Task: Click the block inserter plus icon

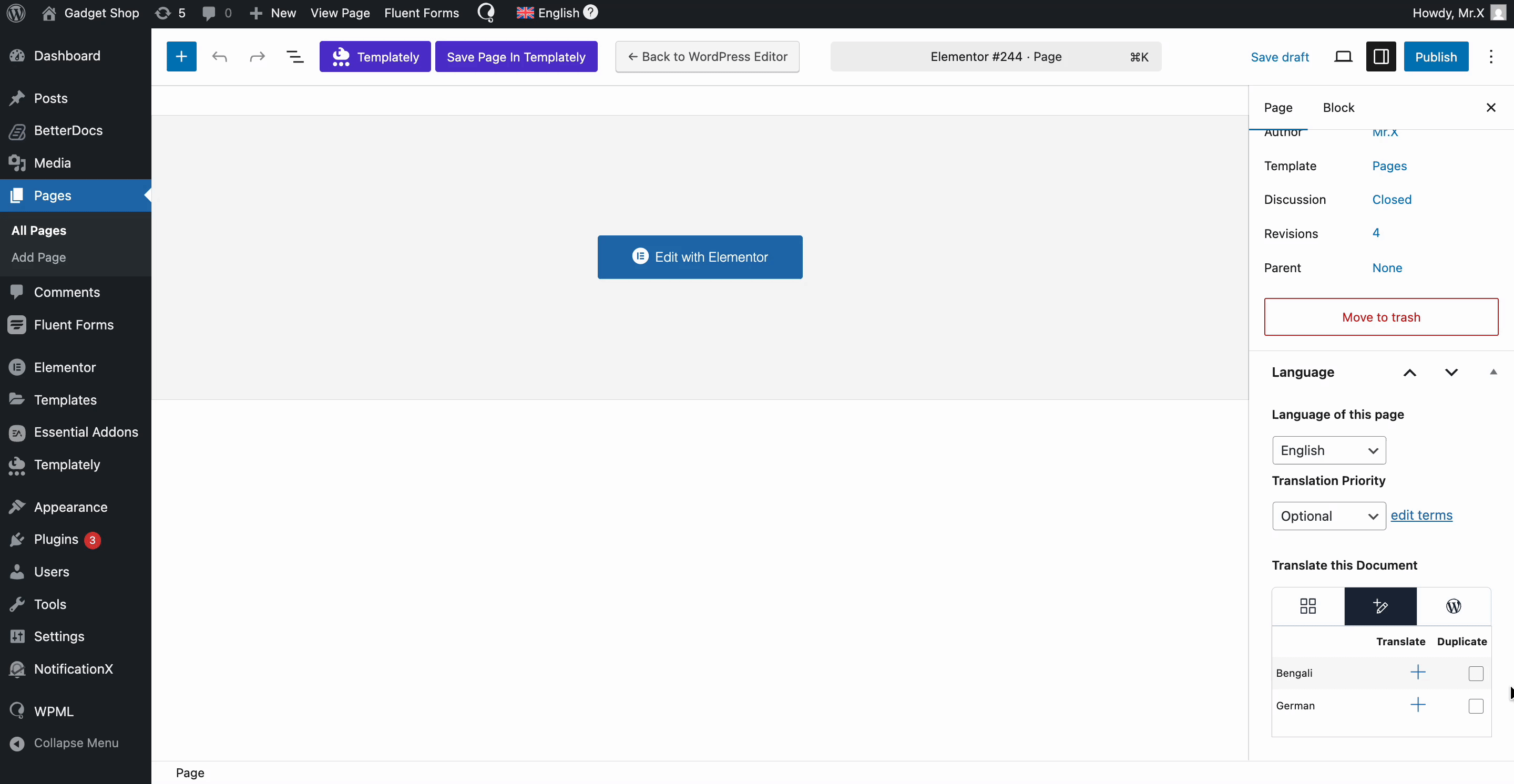Action: [181, 56]
